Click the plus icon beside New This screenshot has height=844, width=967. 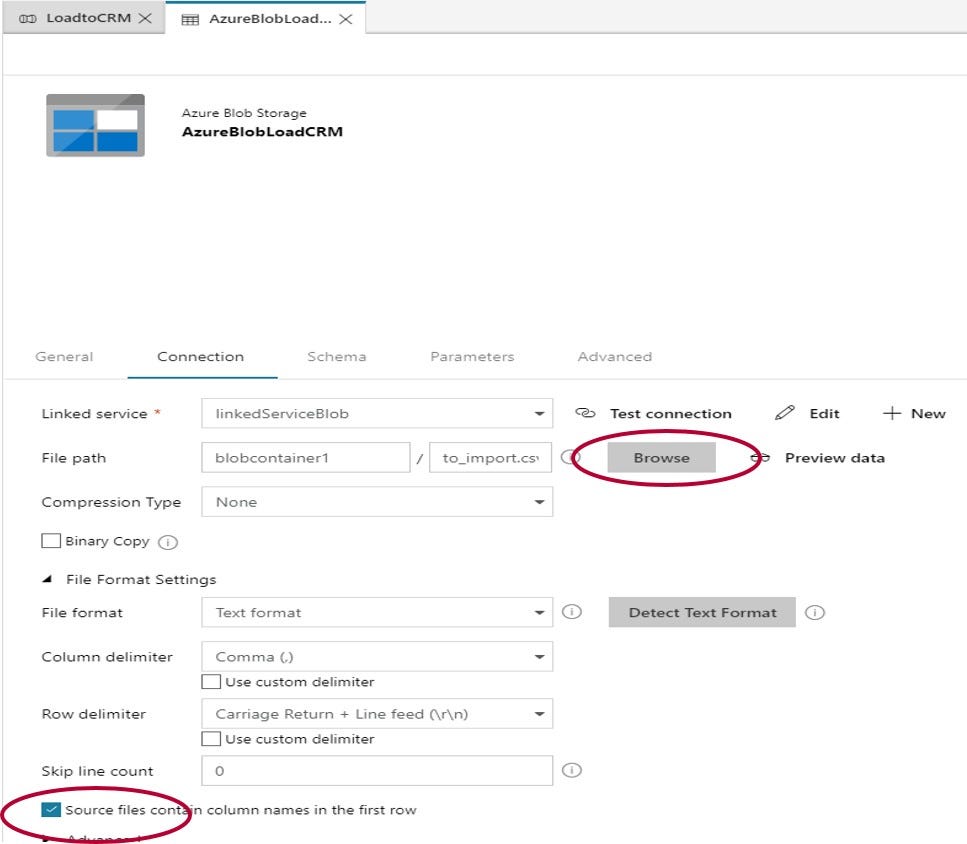892,413
